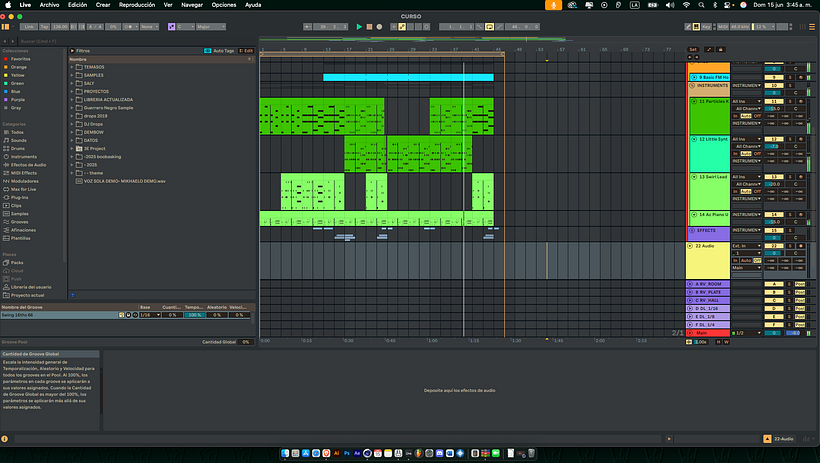Open the Edición menu
The image size is (820, 463).
tap(77, 5)
